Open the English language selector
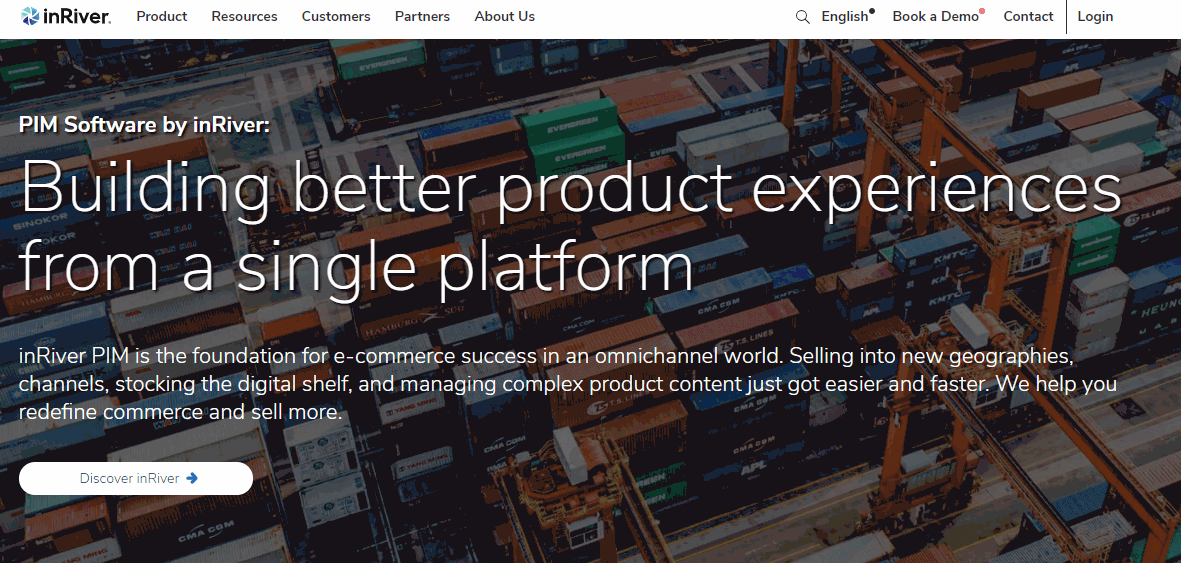 pos(844,17)
